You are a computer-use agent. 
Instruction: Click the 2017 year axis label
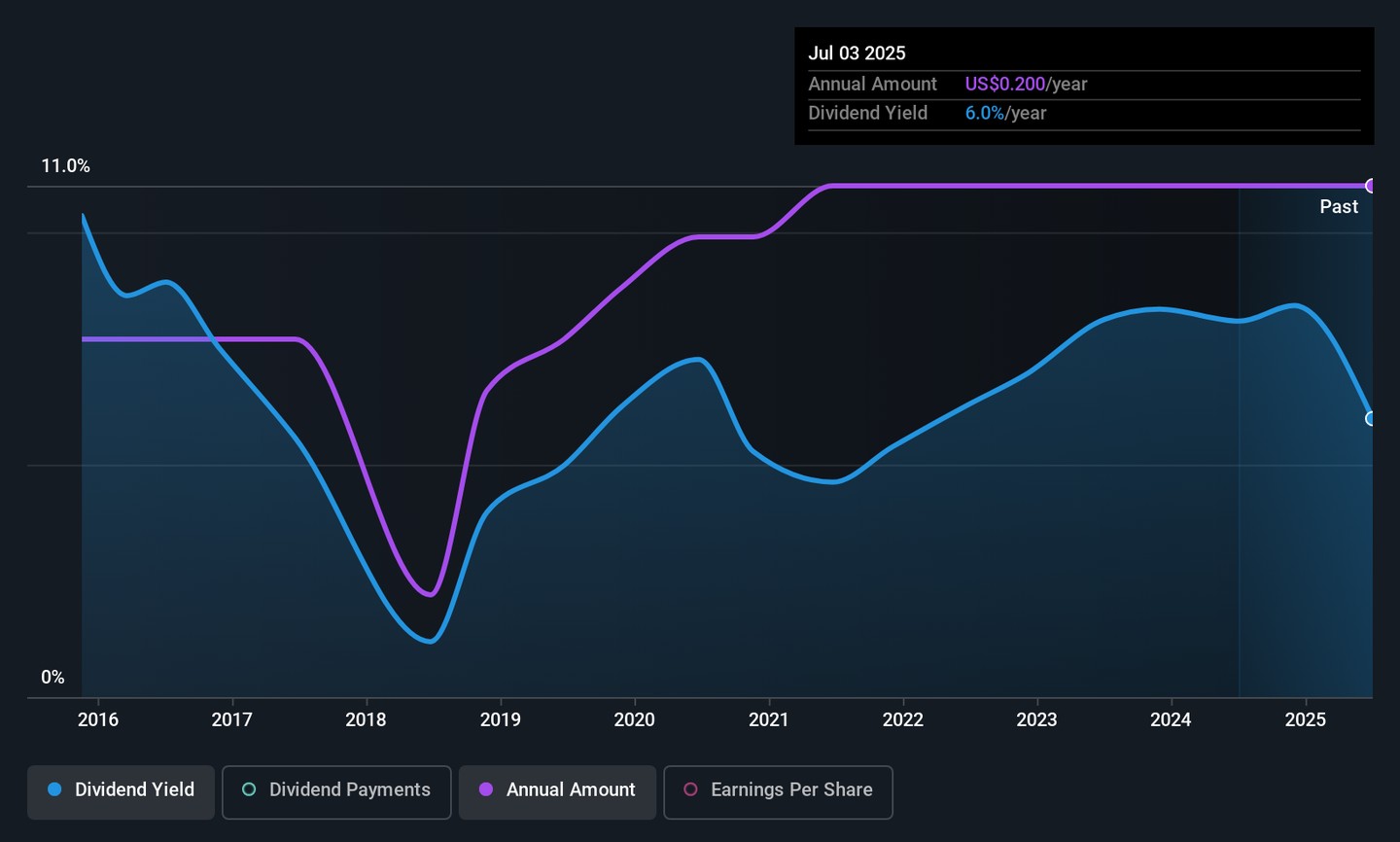click(x=232, y=719)
